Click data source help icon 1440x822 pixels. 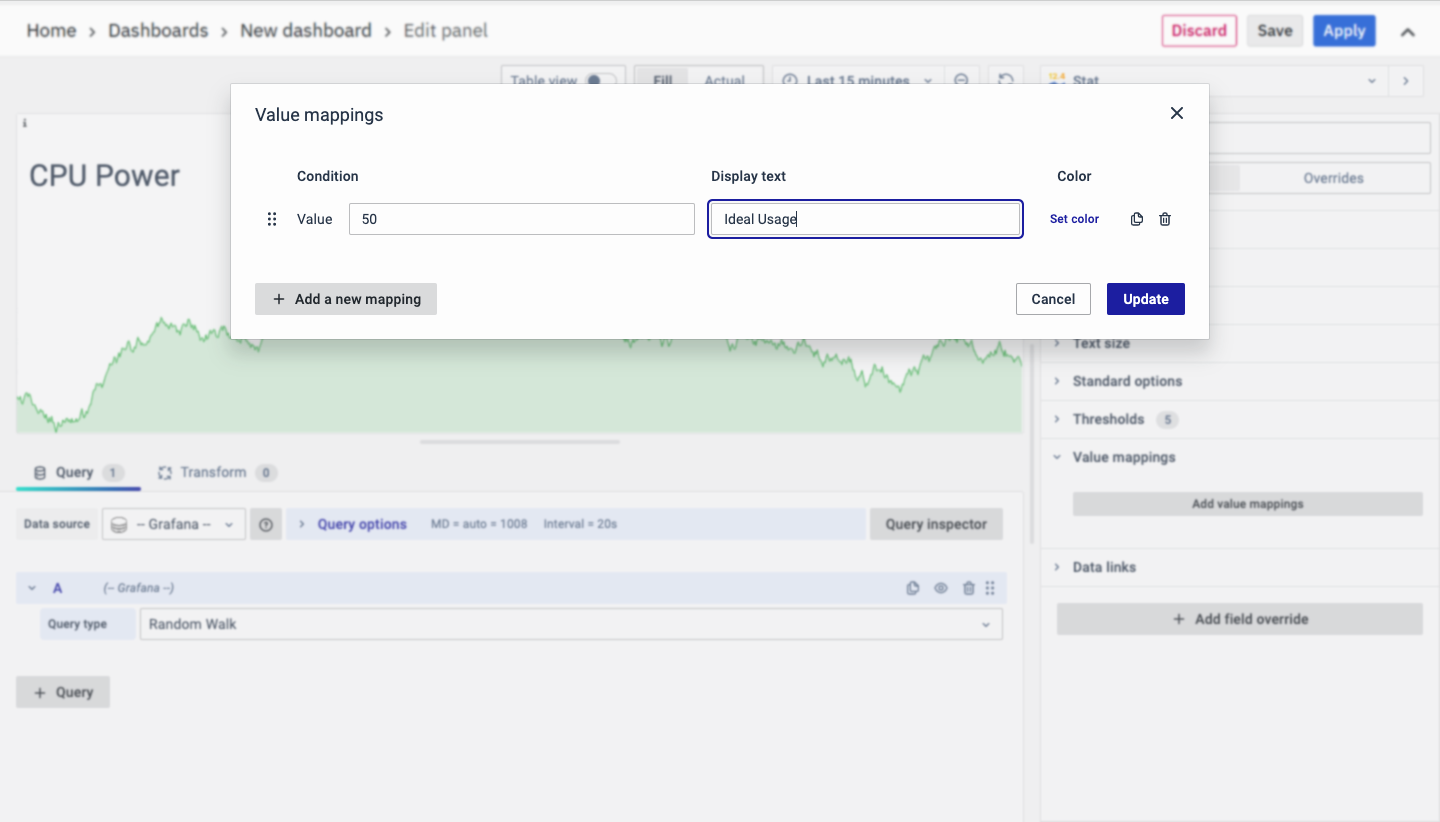pos(265,524)
